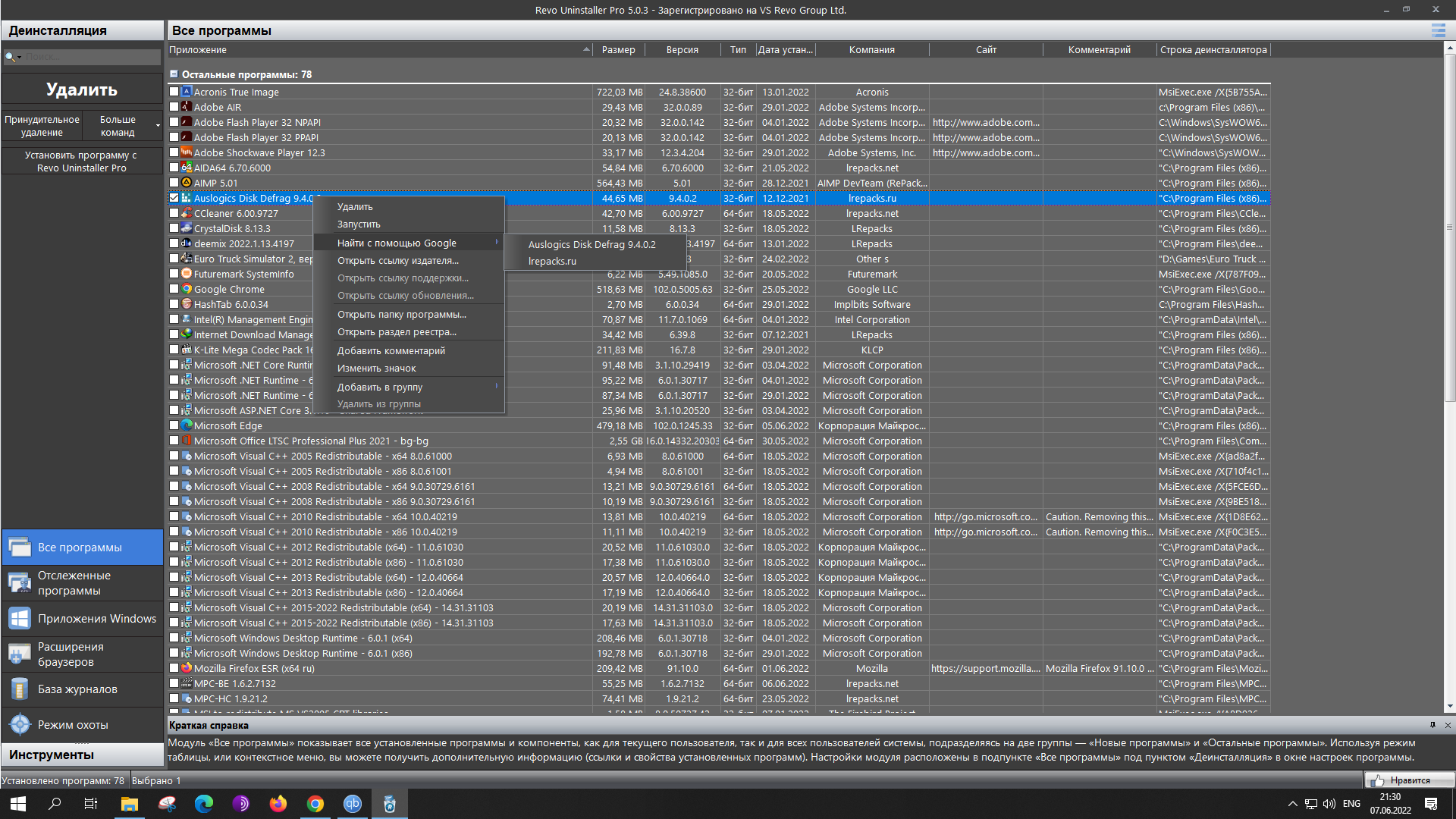
Task: Click the Microsoft Edge taskbar icon
Action: [x=204, y=804]
